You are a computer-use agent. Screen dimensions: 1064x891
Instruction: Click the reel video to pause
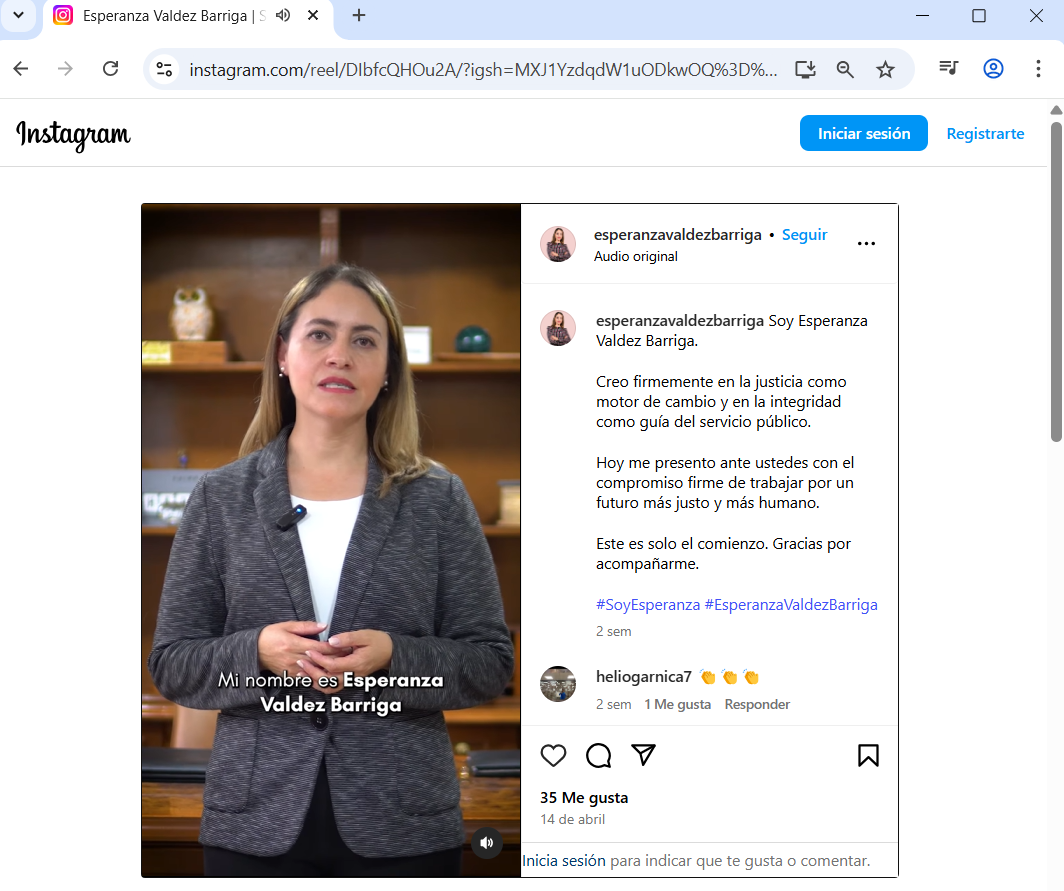[330, 540]
